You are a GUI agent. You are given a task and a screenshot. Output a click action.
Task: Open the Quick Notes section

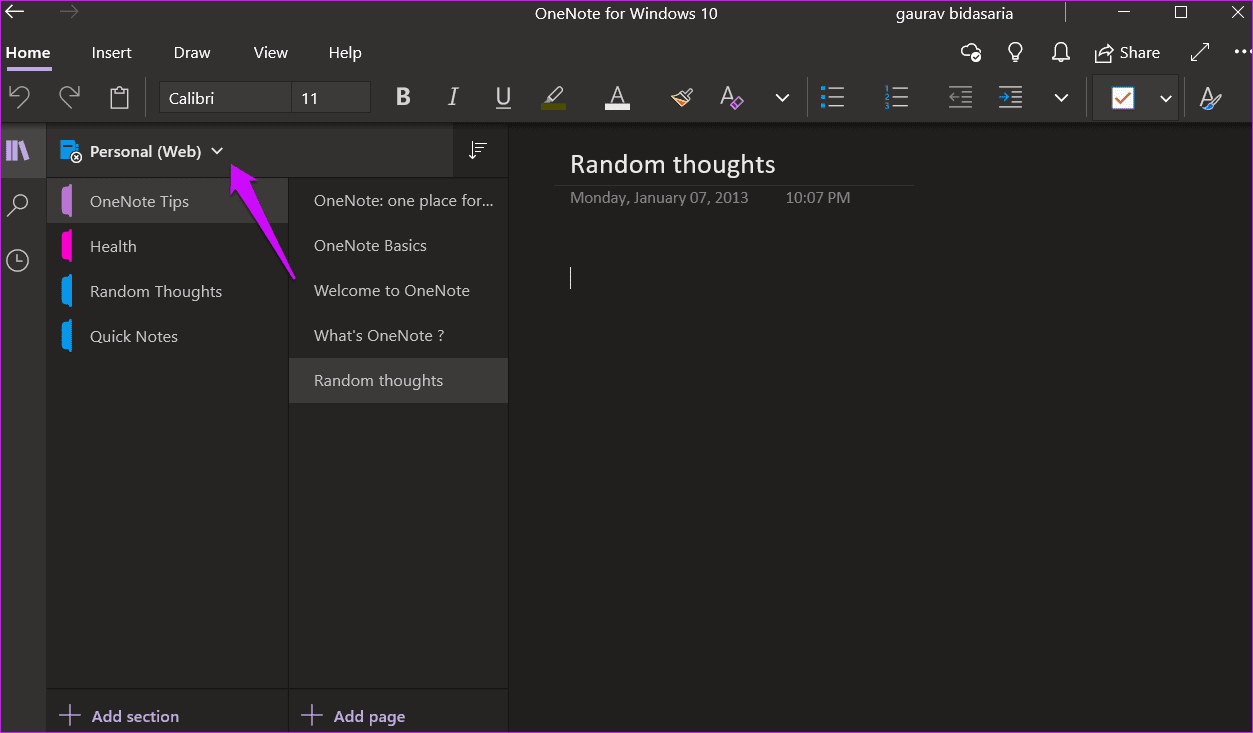[167, 336]
